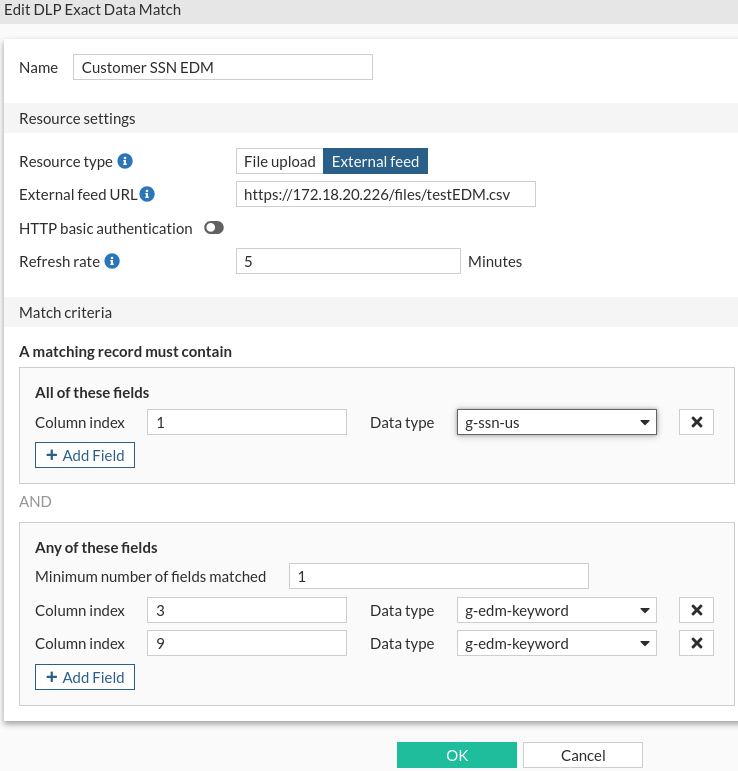Open data type dropdown for column 3
Image resolution: width=738 pixels, height=771 pixels.
(x=556, y=610)
